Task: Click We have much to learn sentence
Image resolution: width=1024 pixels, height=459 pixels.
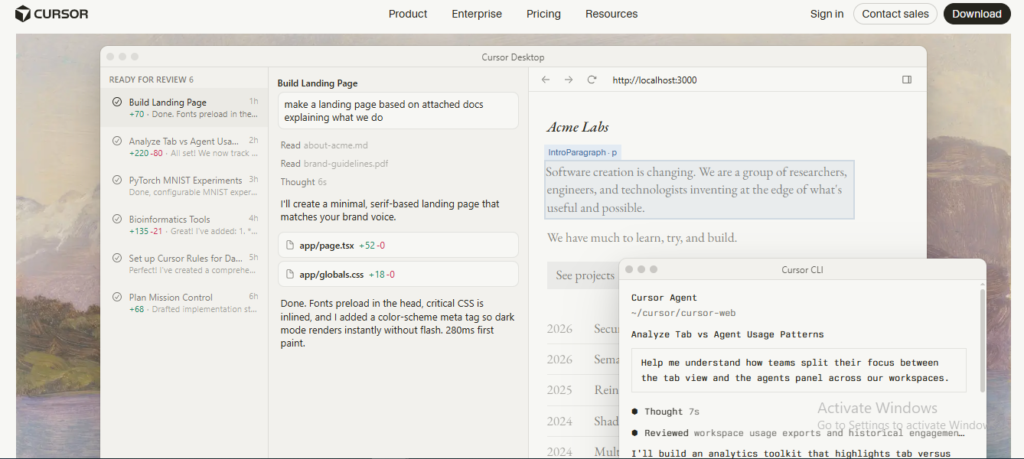Action: tap(642, 238)
